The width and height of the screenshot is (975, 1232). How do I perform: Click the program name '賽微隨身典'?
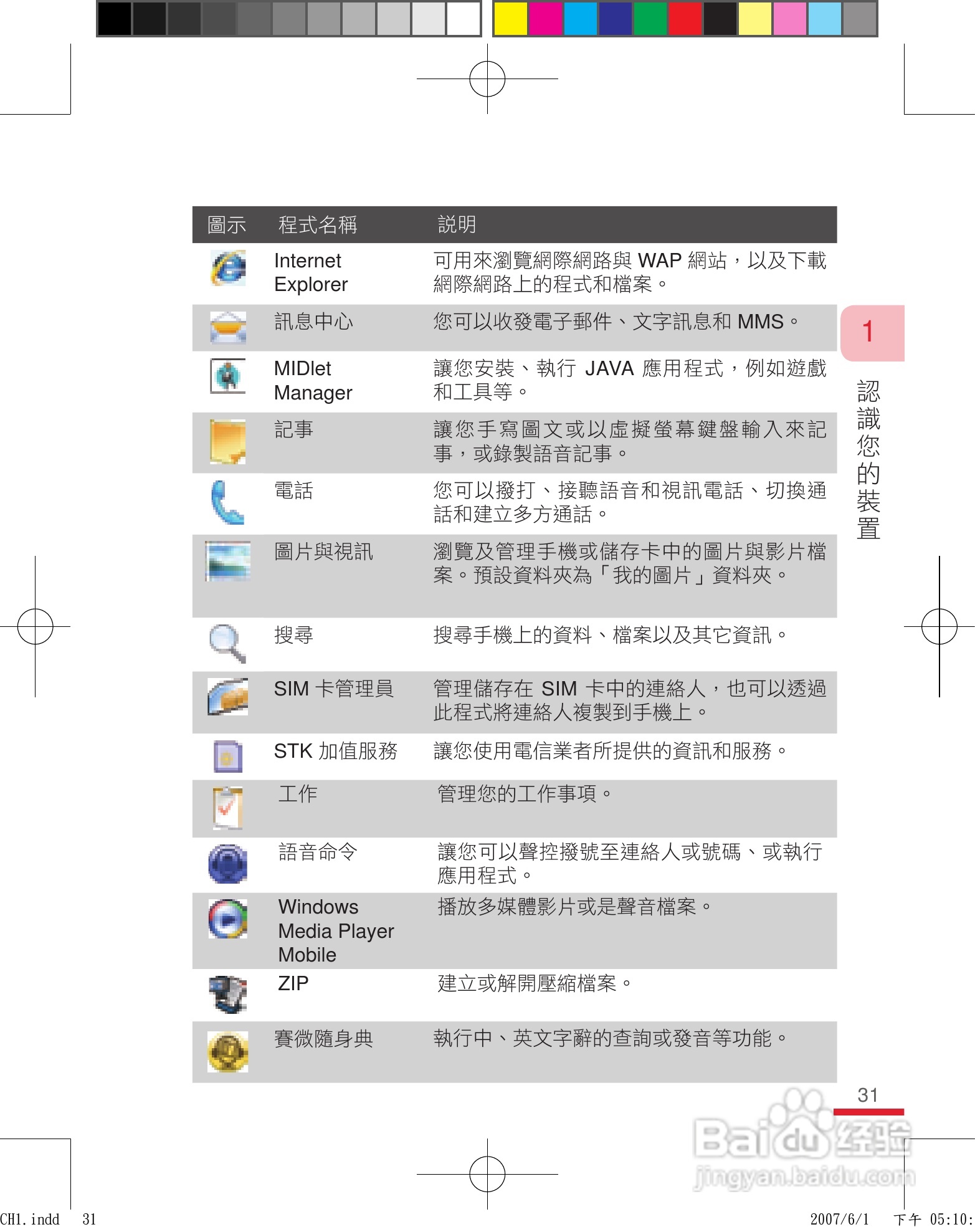324,1038
